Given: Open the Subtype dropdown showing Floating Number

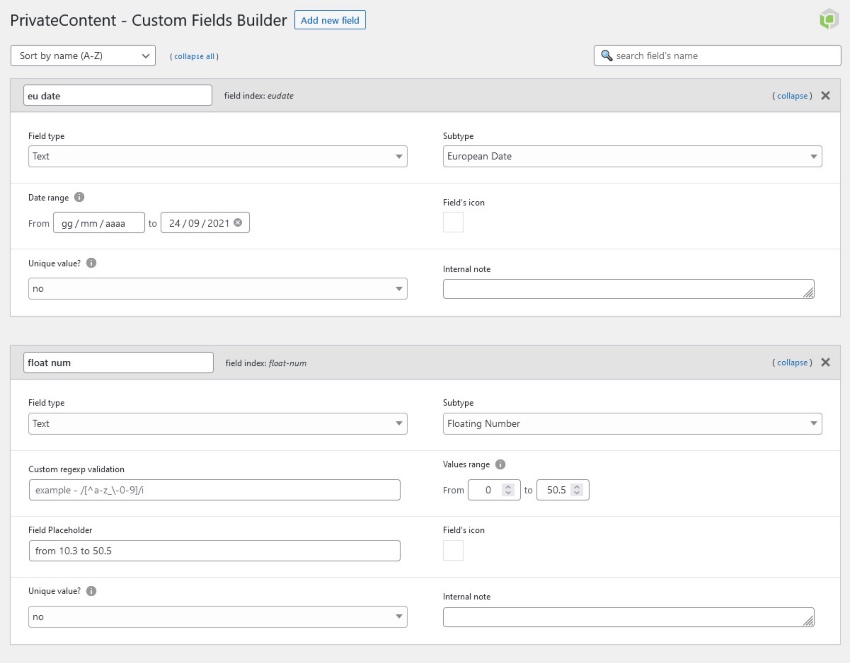Looking at the screenshot, I should click(x=632, y=423).
